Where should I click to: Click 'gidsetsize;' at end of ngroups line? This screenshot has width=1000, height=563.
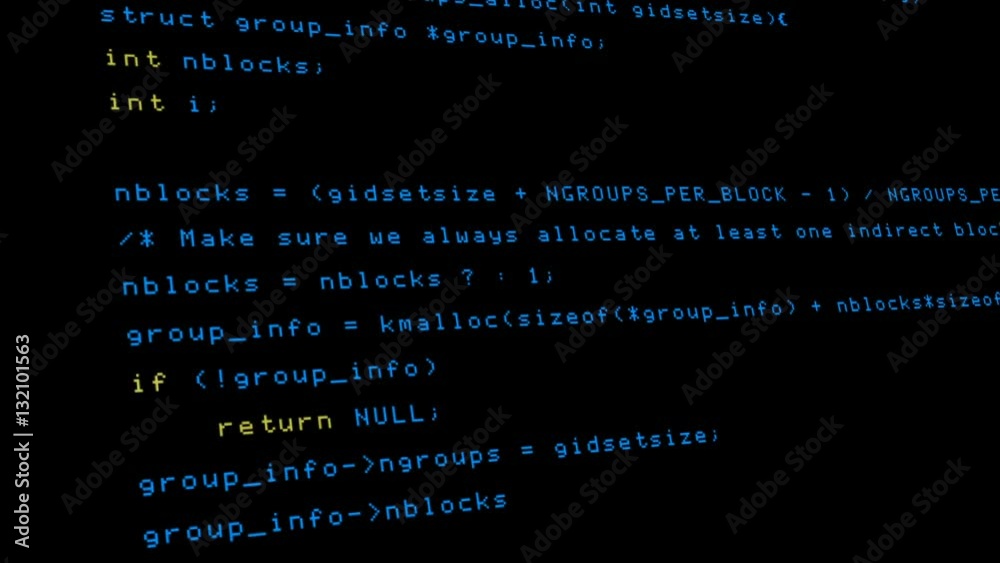pos(636,442)
